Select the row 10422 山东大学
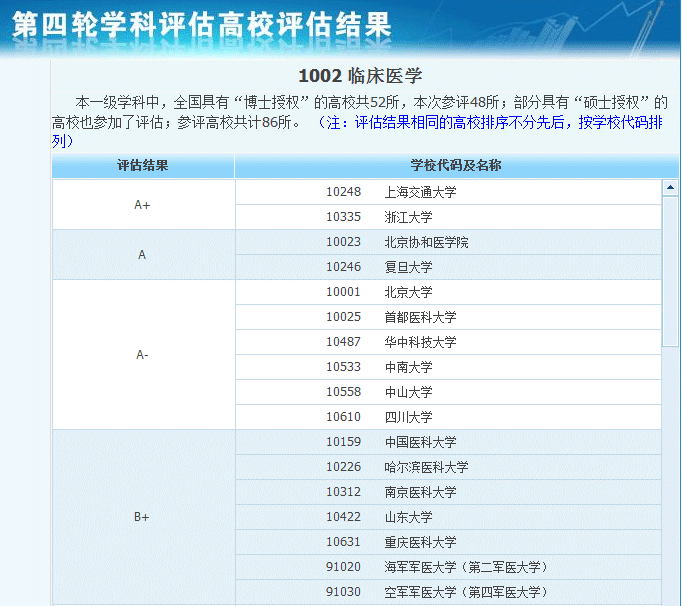The width and height of the screenshot is (682, 606). (x=448, y=517)
